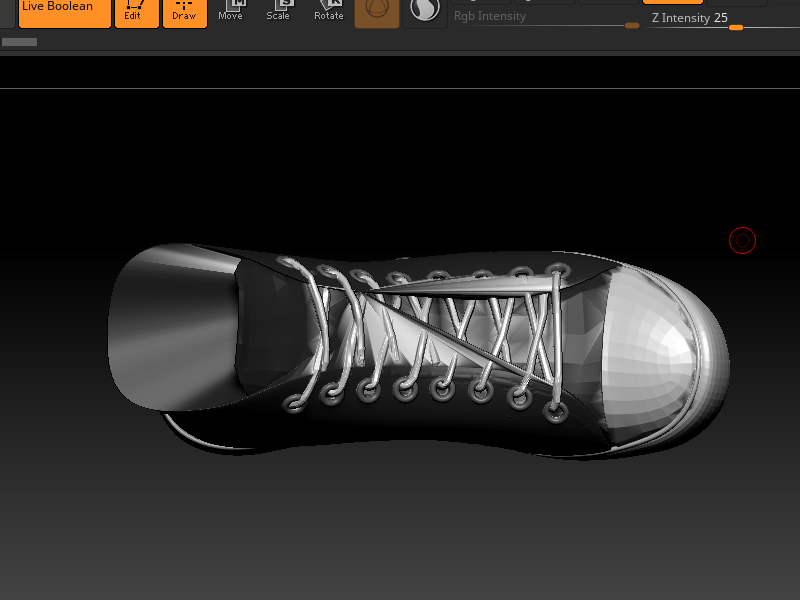800x600 pixels.
Task: Adjust the Z Intensity 25 slider
Action: [x=722, y=20]
